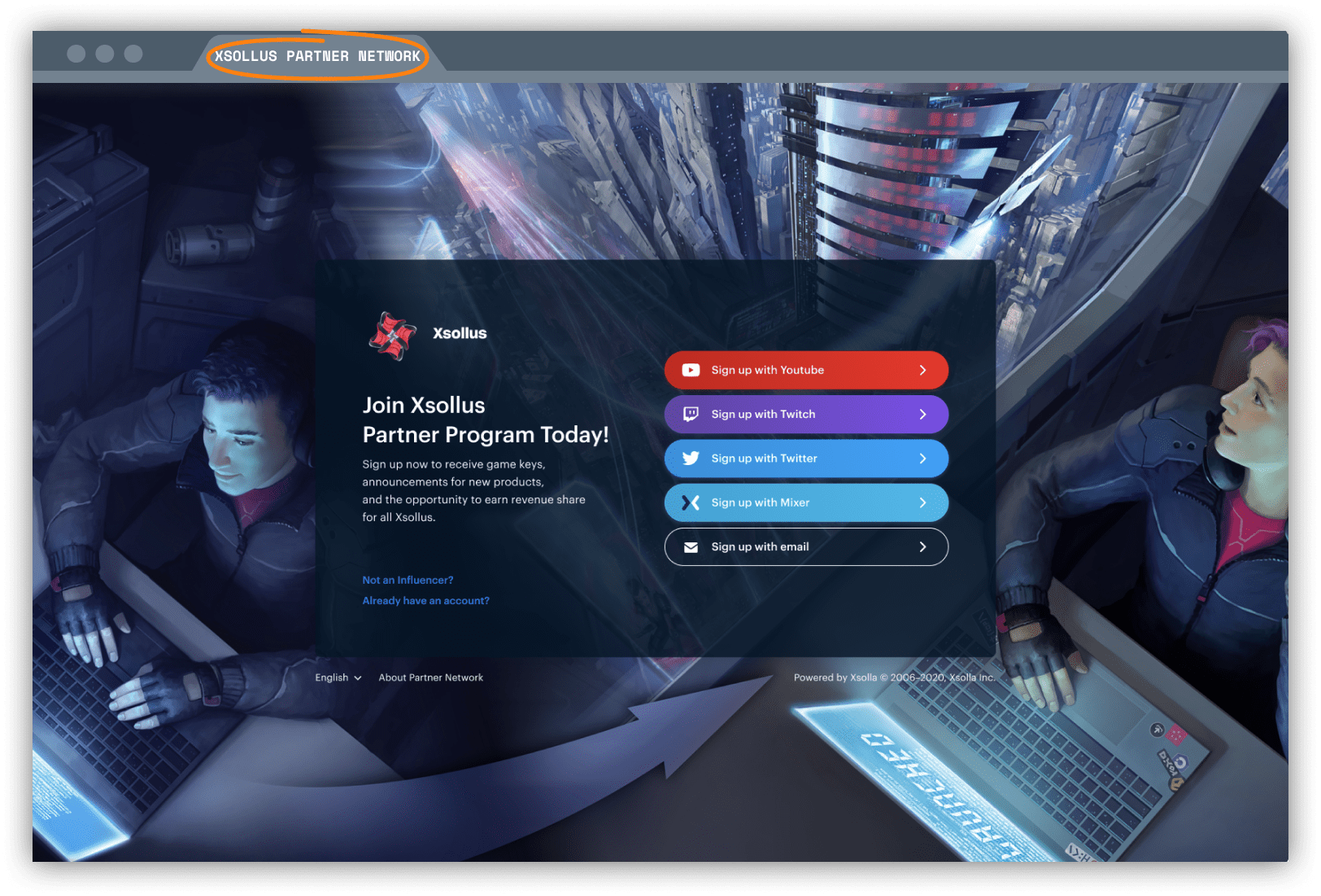Viewport: 1321px width, 896px height.
Task: Open the Not an Influencer? link
Action: pyautogui.click(x=408, y=580)
